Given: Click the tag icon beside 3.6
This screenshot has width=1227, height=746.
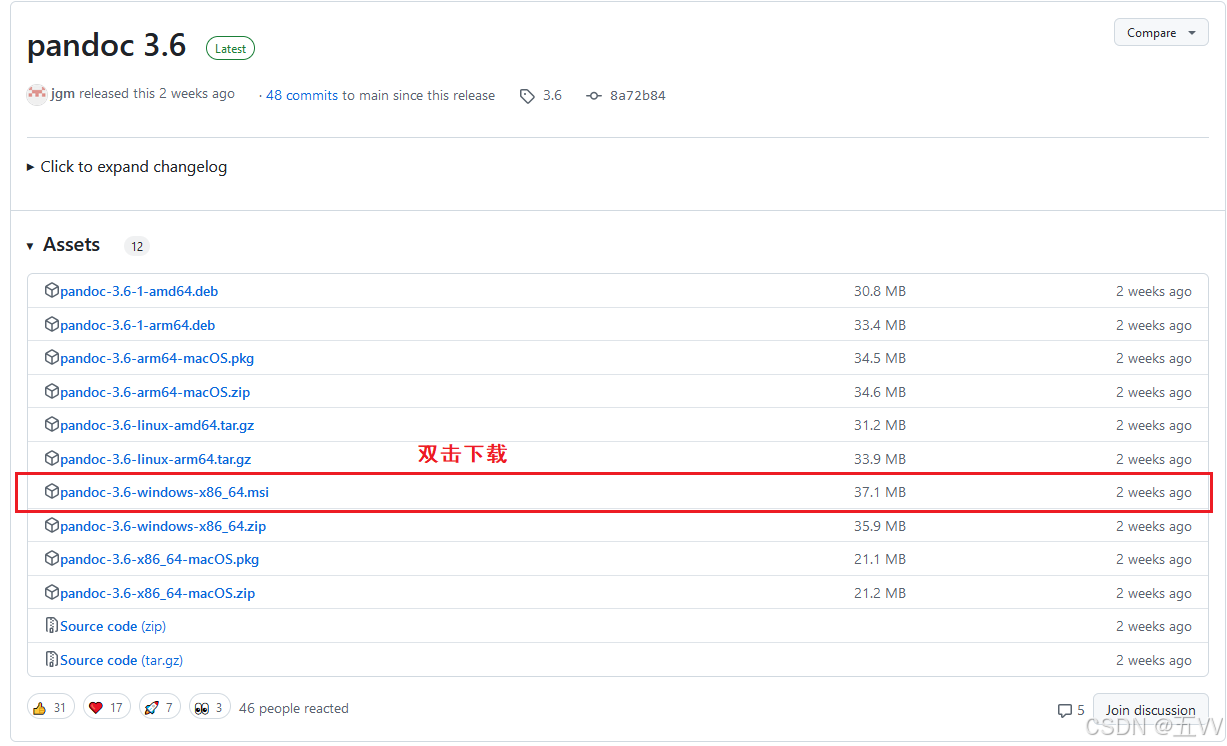Looking at the screenshot, I should coord(527,96).
